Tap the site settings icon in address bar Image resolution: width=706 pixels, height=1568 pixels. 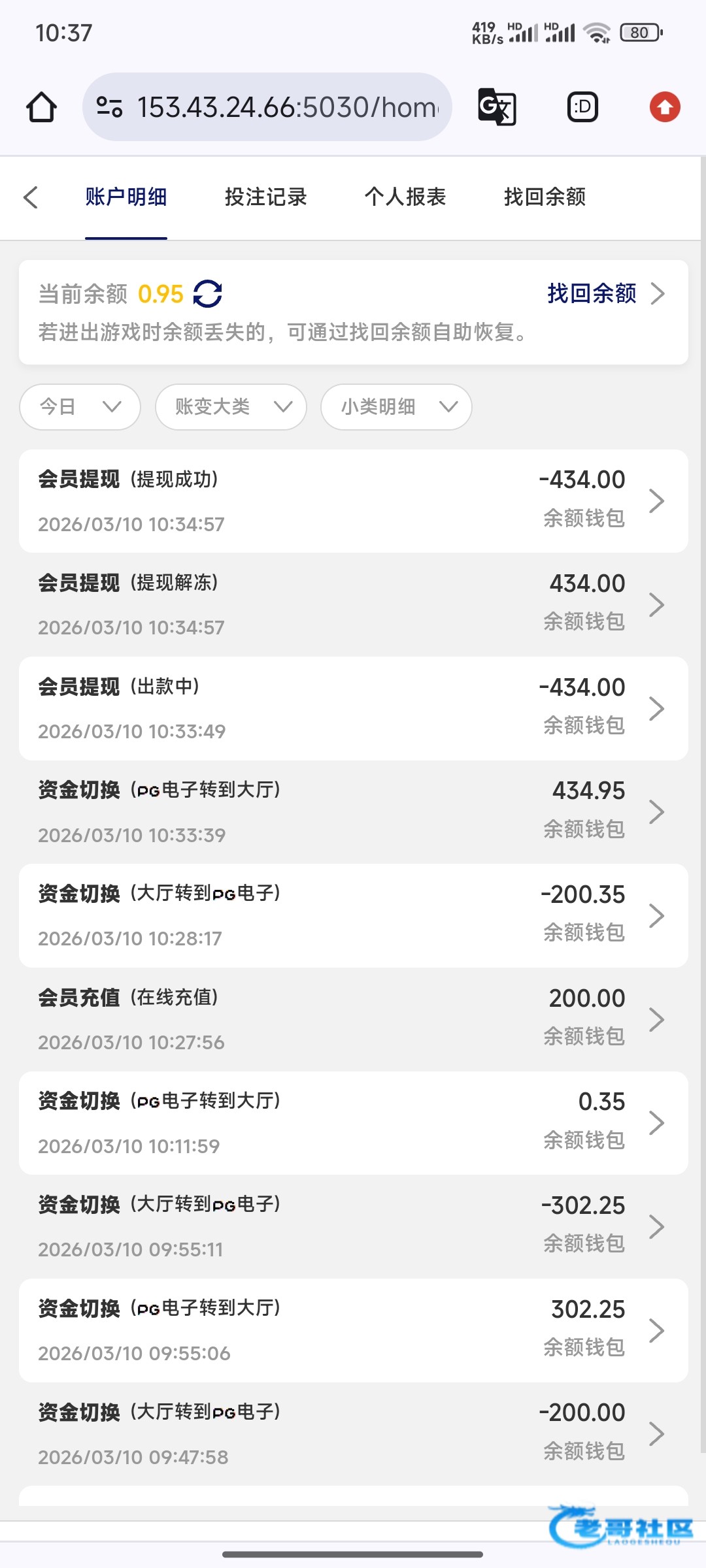109,107
